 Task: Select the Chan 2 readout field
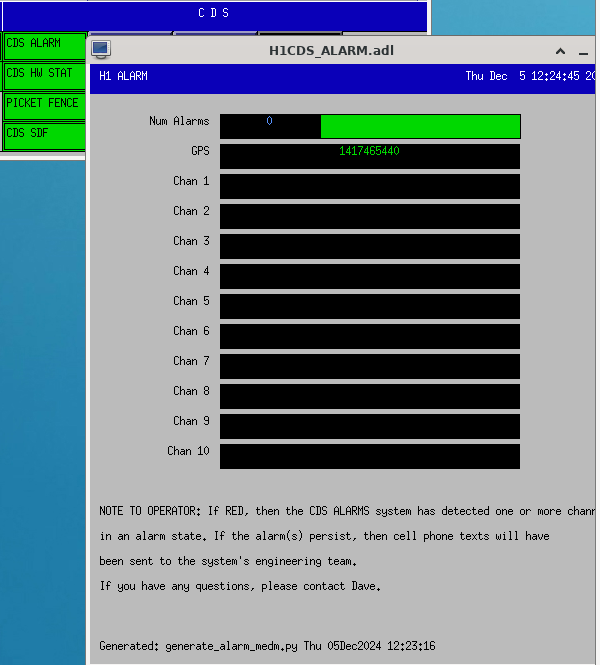369,216
